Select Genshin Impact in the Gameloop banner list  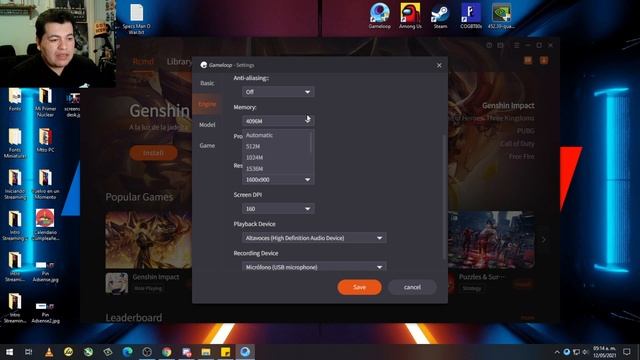[508, 105]
